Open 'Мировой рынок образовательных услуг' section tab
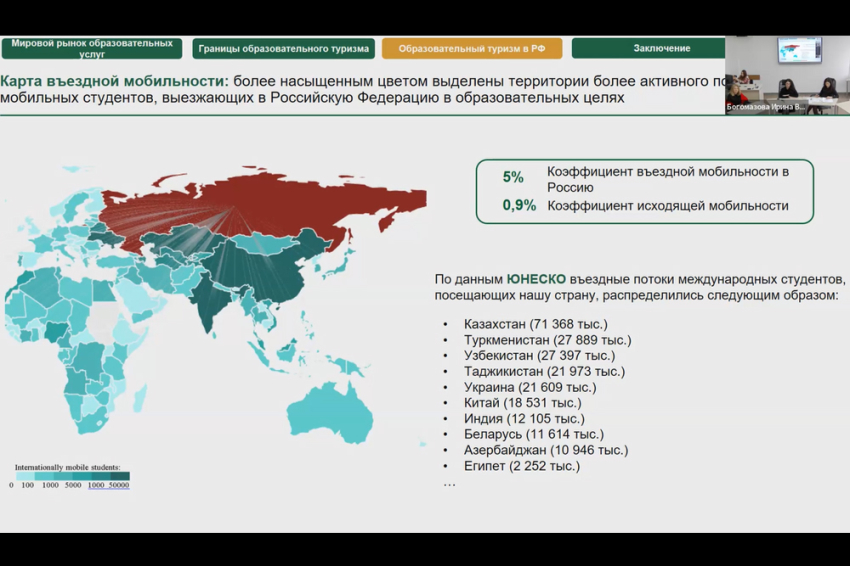The image size is (850, 566). 92,48
